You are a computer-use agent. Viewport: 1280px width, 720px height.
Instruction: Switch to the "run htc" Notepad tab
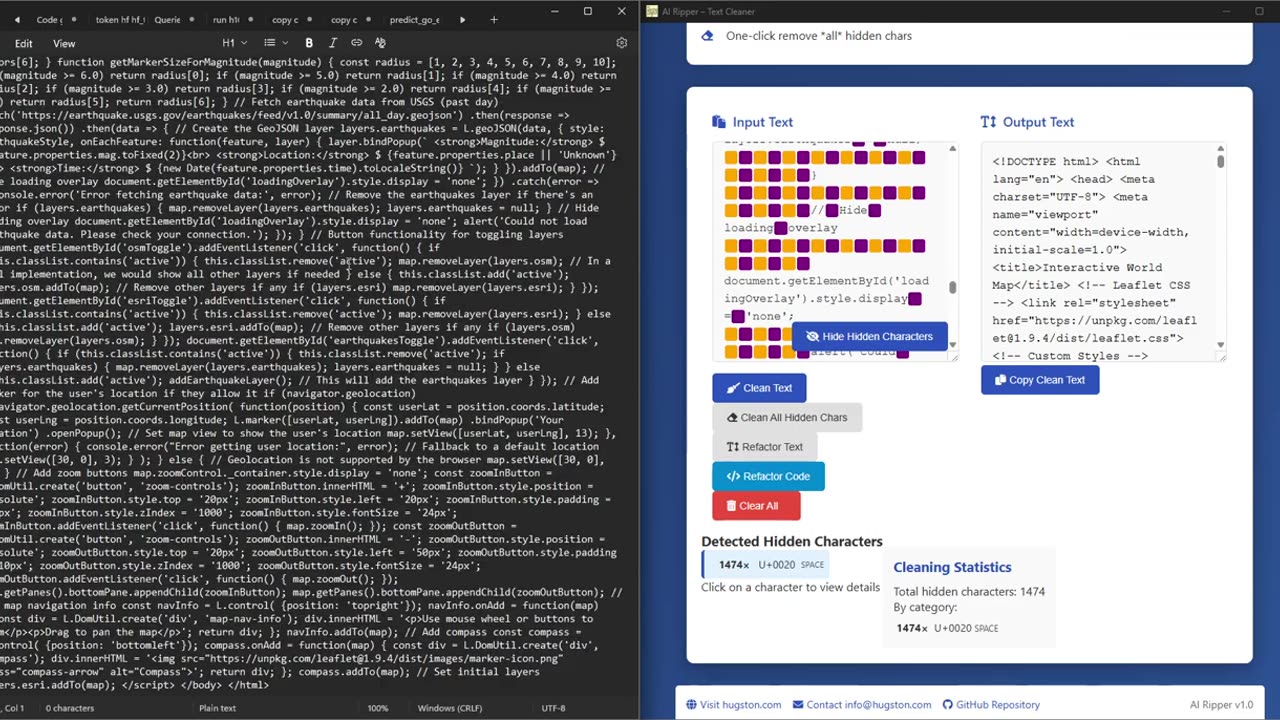click(226, 20)
